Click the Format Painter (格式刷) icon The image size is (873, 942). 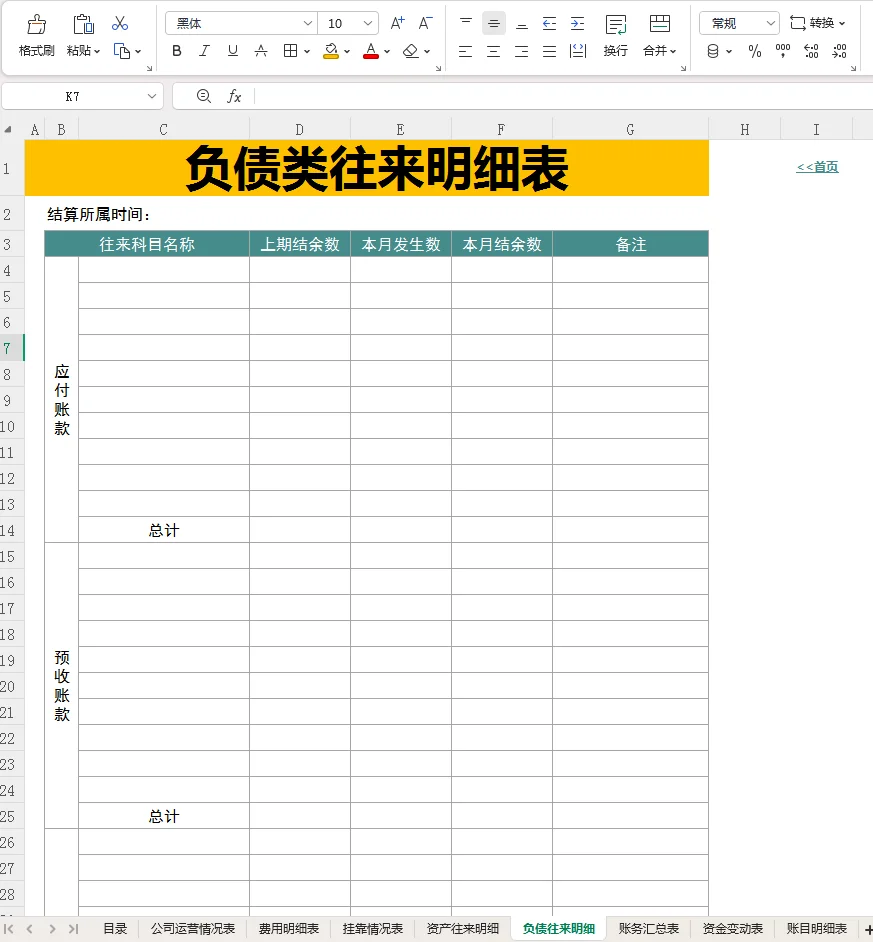(x=36, y=25)
